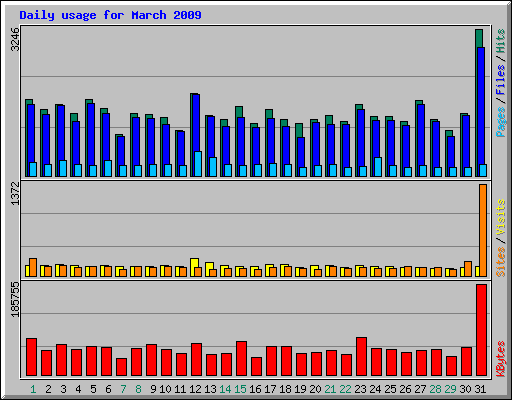The width and height of the screenshot is (512, 400).
Task: Click day 30 on the x-axis
Action: pyautogui.click(x=465, y=389)
